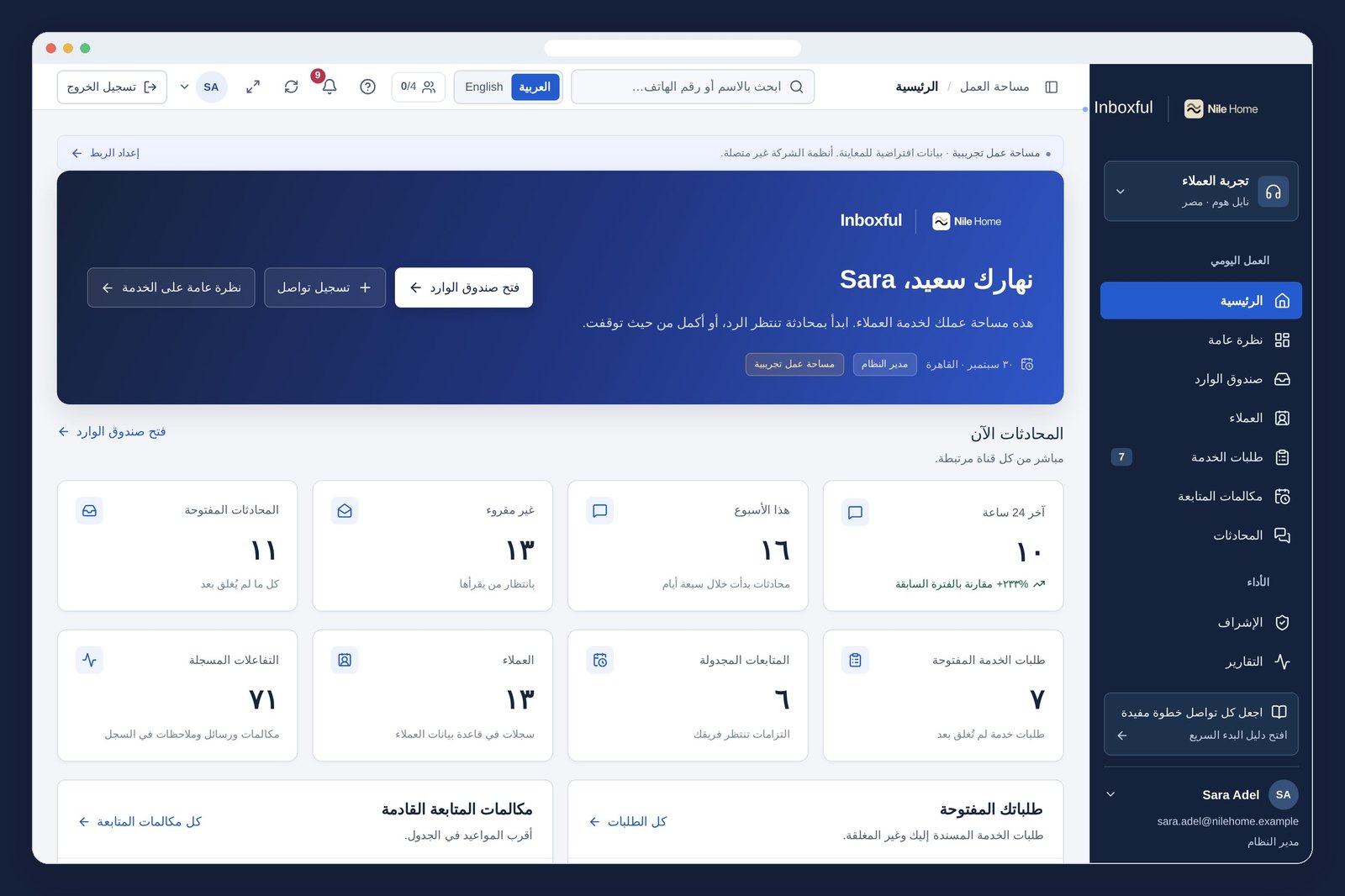Switch language to English
This screenshot has width=1345, height=896.
(483, 87)
